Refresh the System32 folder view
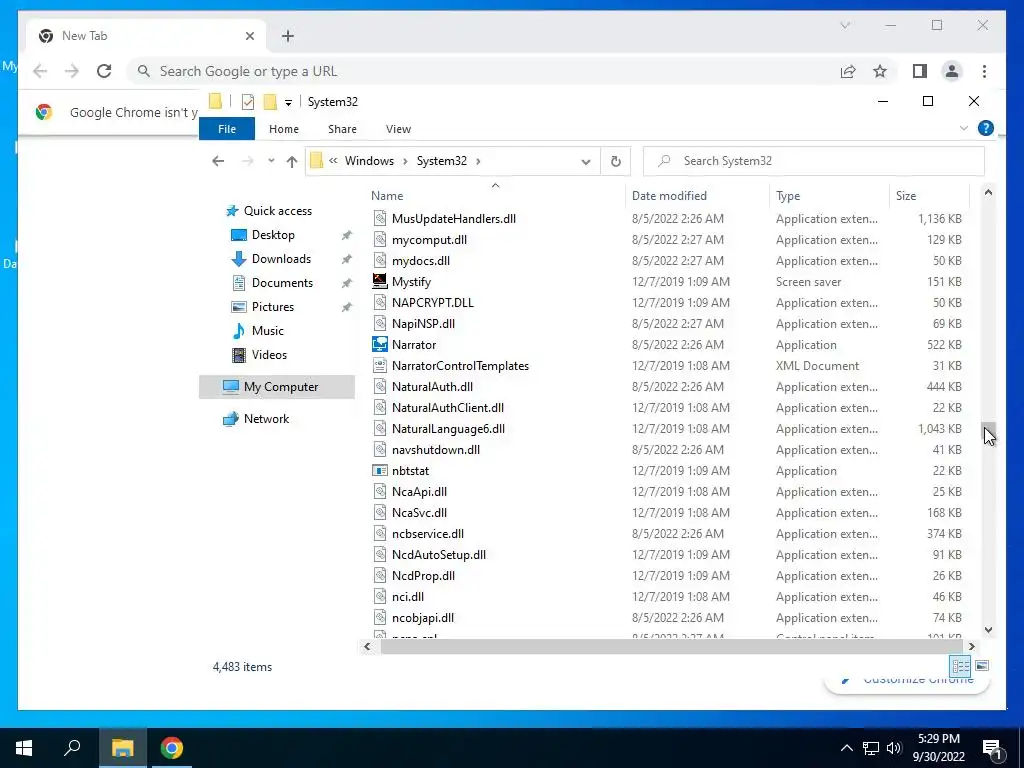This screenshot has height=768, width=1024. [x=615, y=161]
